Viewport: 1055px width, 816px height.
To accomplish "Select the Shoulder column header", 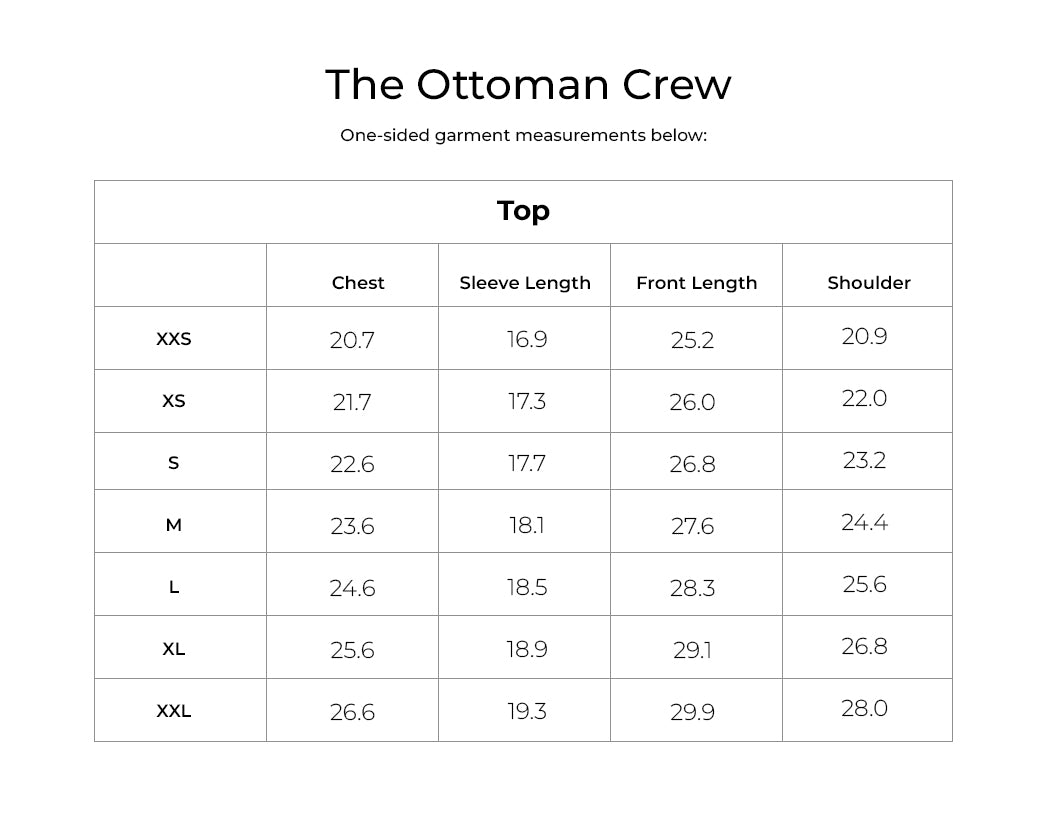I will click(869, 283).
